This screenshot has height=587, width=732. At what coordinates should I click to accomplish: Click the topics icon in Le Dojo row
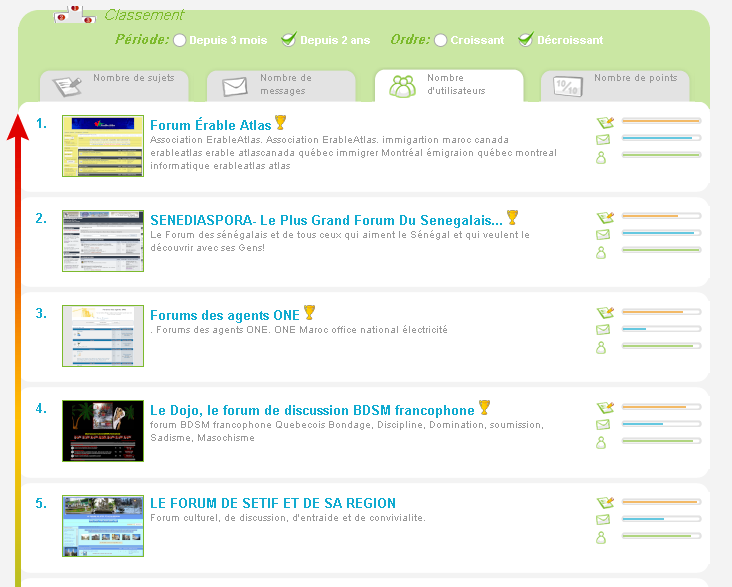coord(605,408)
